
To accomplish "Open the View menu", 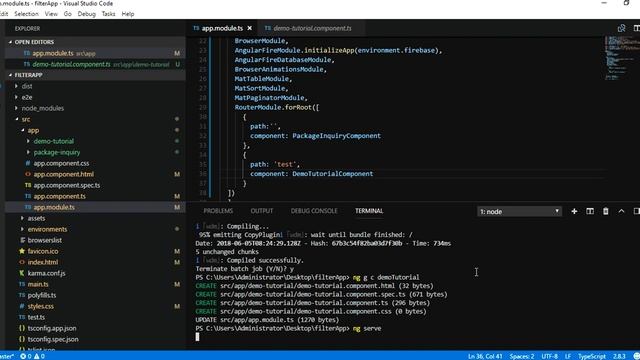I will coord(51,14).
